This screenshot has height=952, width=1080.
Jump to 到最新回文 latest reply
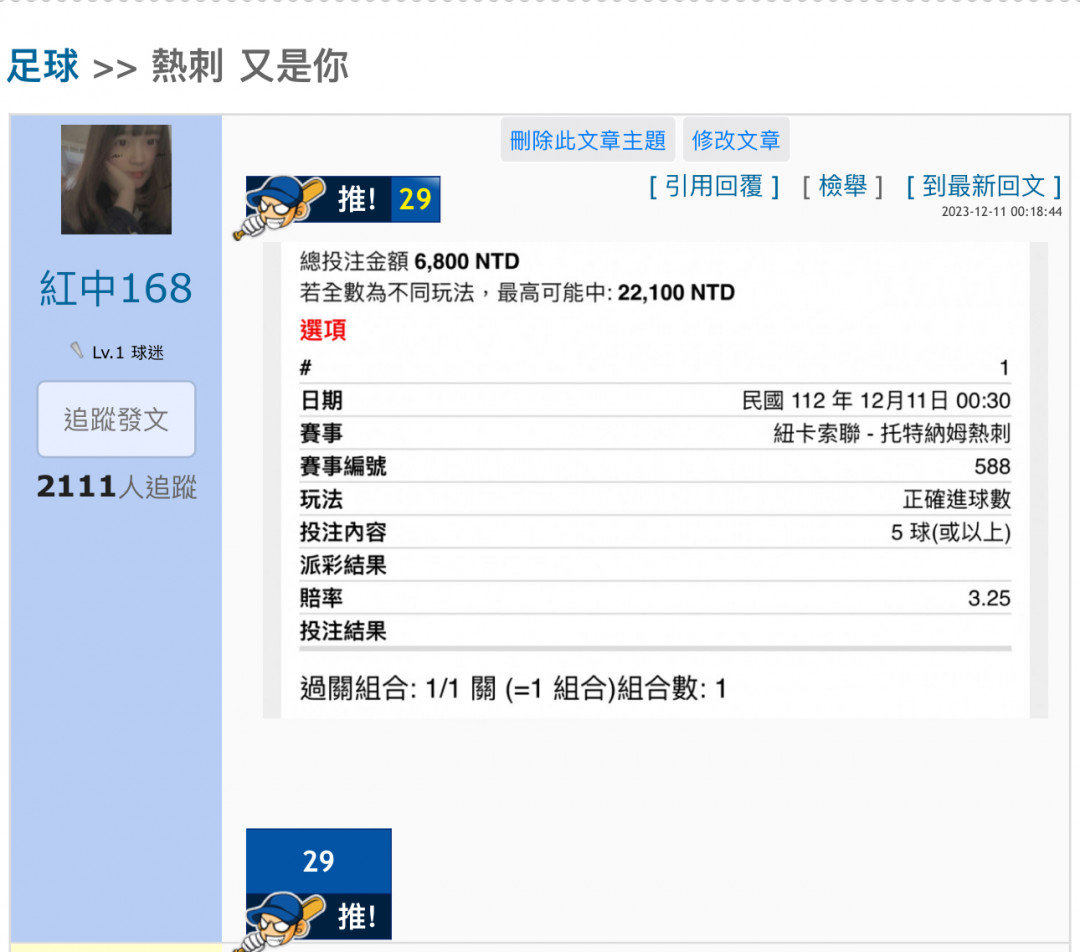[984, 186]
